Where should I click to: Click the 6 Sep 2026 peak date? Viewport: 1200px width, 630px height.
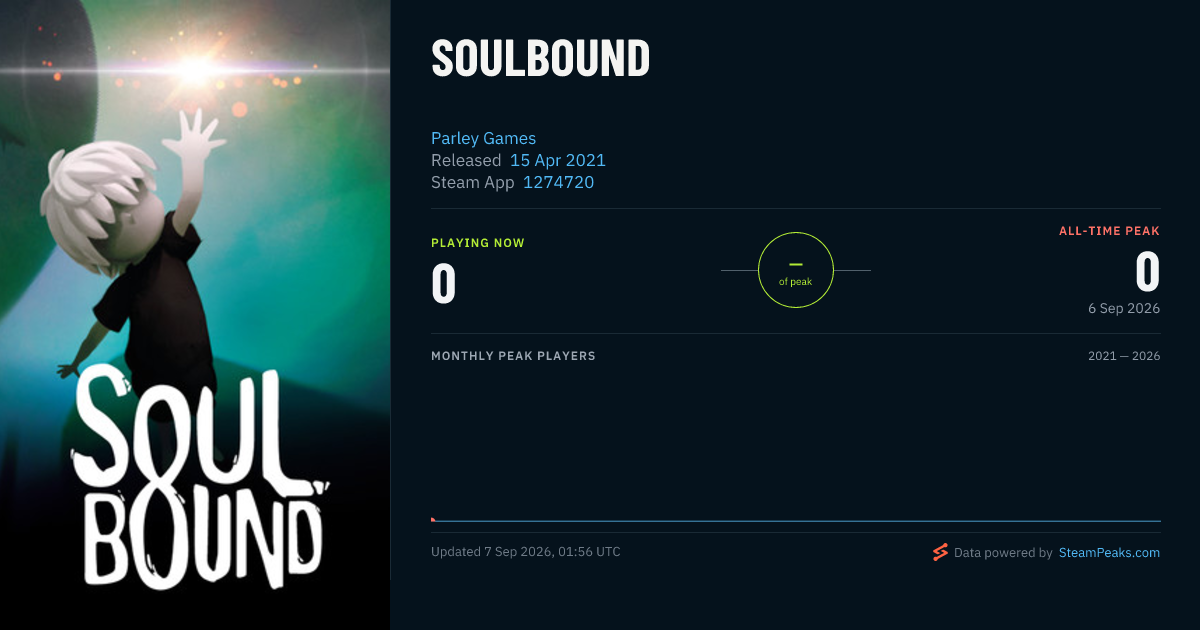(x=1124, y=308)
